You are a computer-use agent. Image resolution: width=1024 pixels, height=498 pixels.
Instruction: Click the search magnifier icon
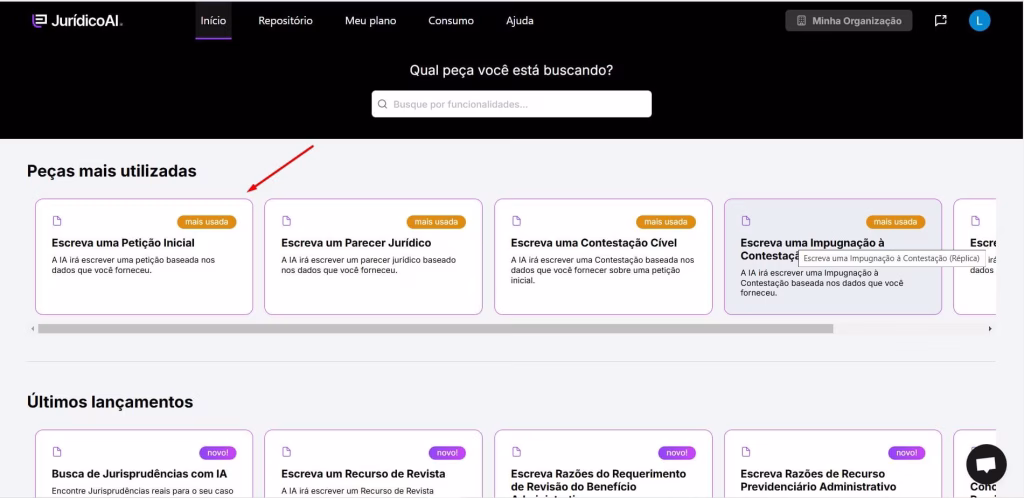[x=383, y=104]
